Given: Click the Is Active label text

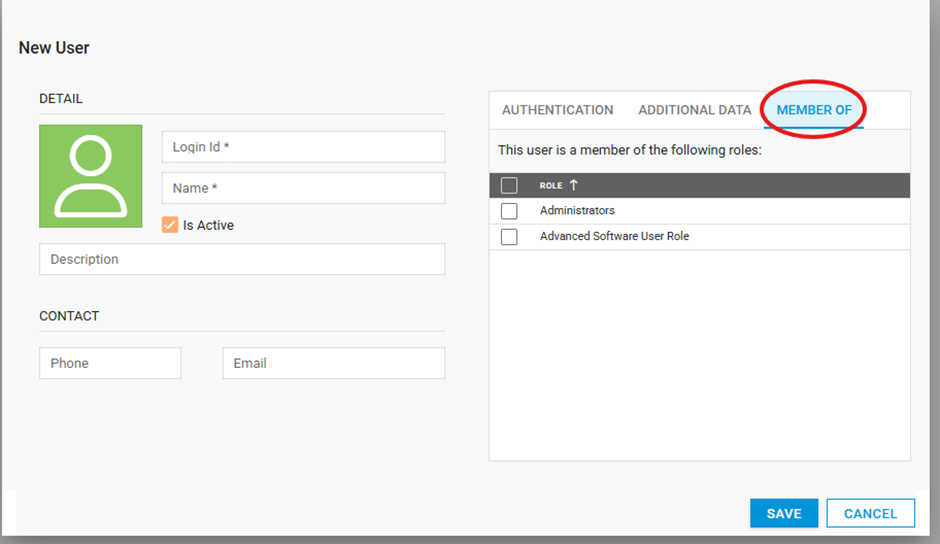Looking at the screenshot, I should (208, 225).
